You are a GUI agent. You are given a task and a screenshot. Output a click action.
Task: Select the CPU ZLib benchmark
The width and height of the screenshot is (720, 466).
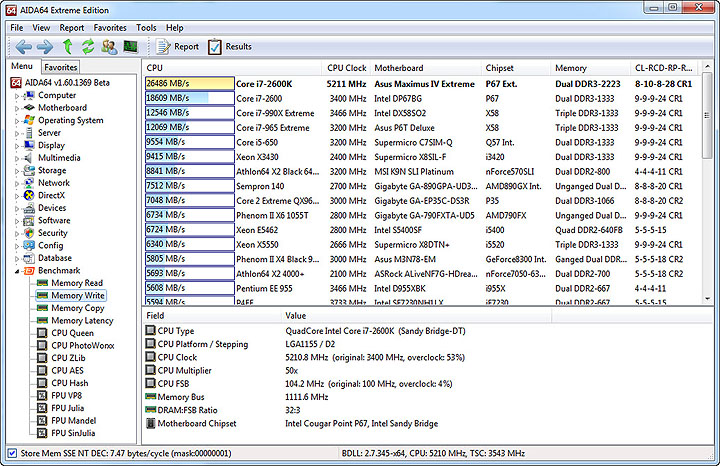pos(68,358)
